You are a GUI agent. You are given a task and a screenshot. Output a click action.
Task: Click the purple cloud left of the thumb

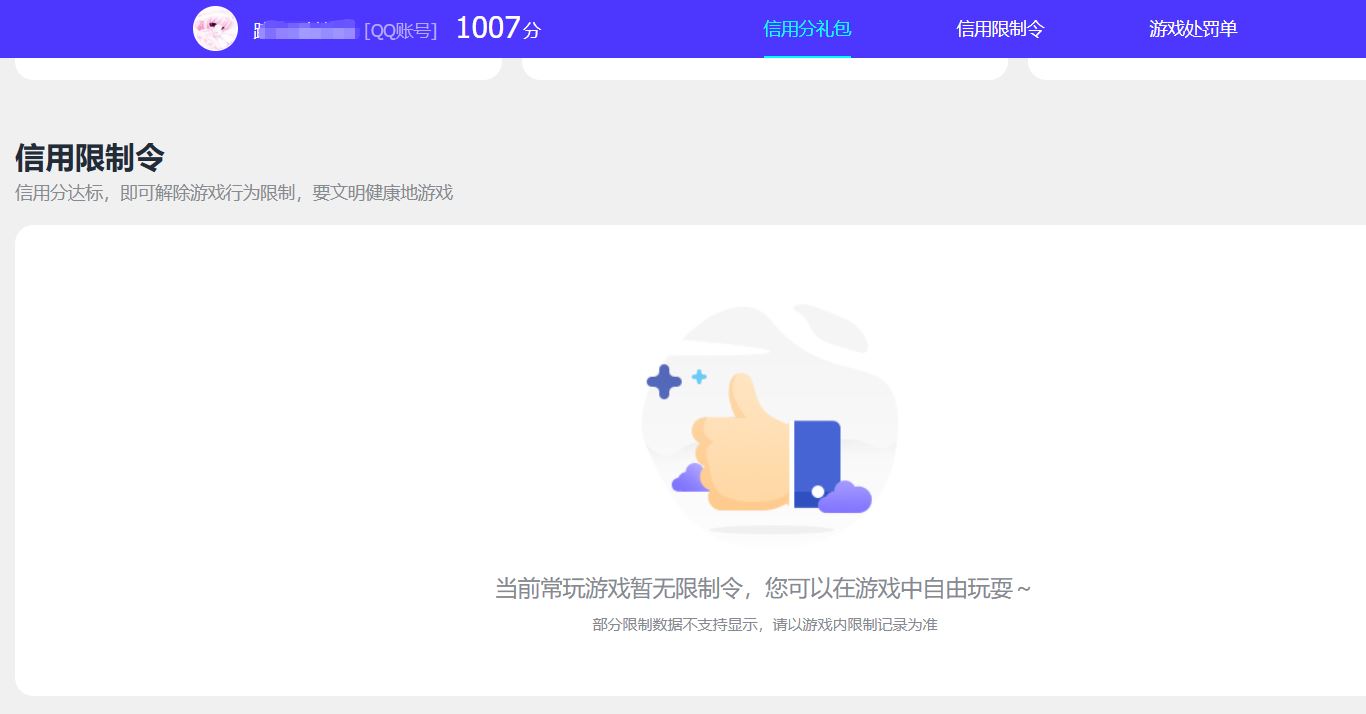[x=688, y=479]
